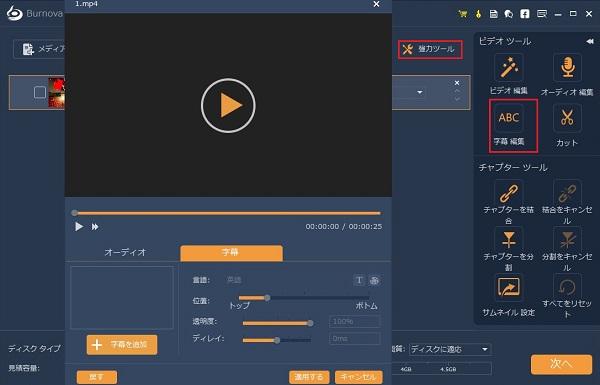This screenshot has width=600, height=385.
Task: Adjust the delay (ディレイ) slider
Action: pos(277,340)
